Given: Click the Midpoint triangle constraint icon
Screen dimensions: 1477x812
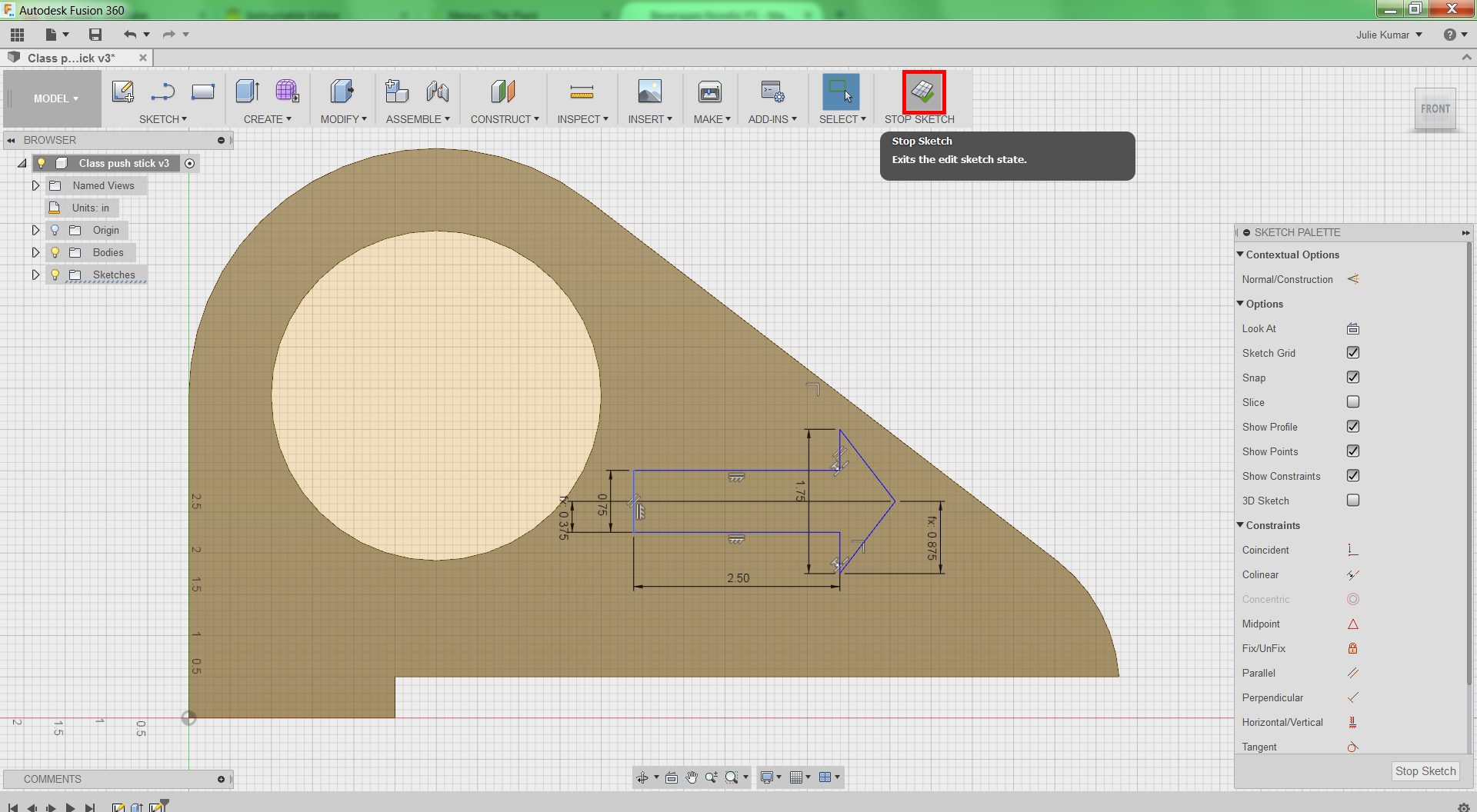Looking at the screenshot, I should (1352, 624).
